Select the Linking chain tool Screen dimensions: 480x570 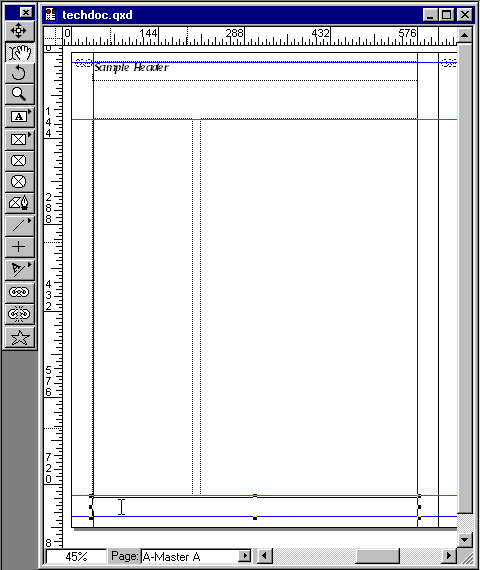20,292
